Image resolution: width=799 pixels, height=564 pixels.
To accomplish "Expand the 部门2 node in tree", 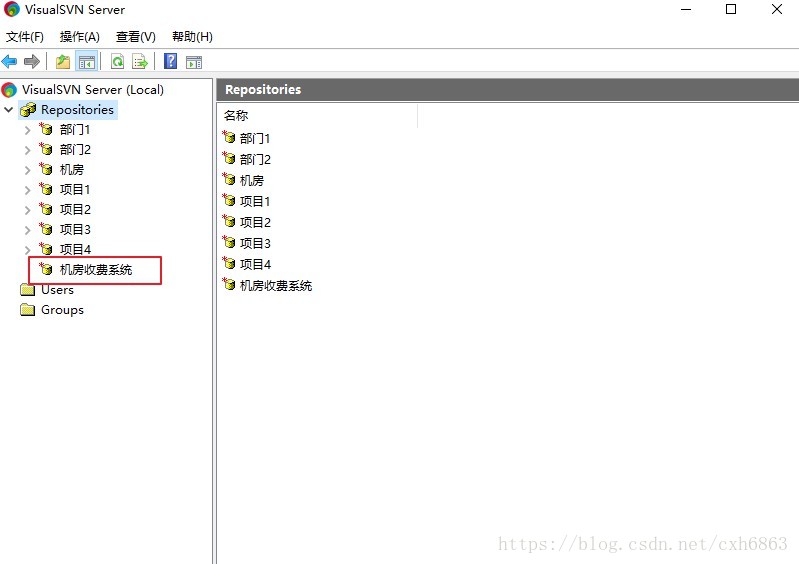I will [x=28, y=150].
